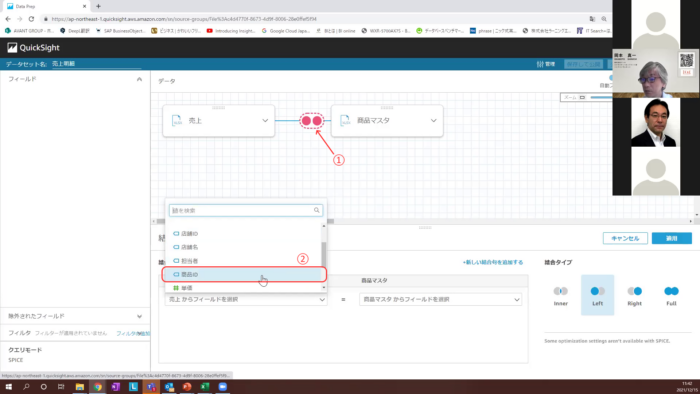This screenshot has height=394, width=700.
Task: Click the QR code in presenter video tile
Action: tap(686, 60)
